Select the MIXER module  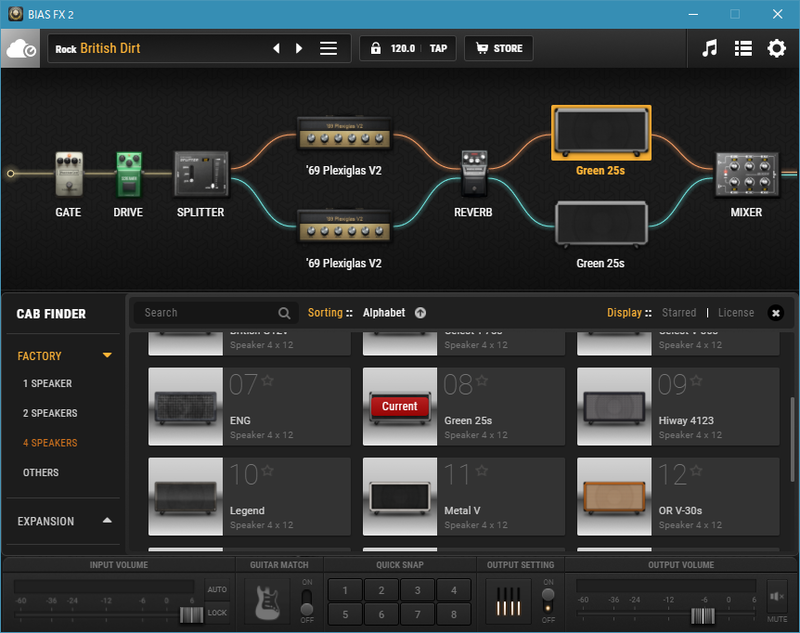coord(747,174)
